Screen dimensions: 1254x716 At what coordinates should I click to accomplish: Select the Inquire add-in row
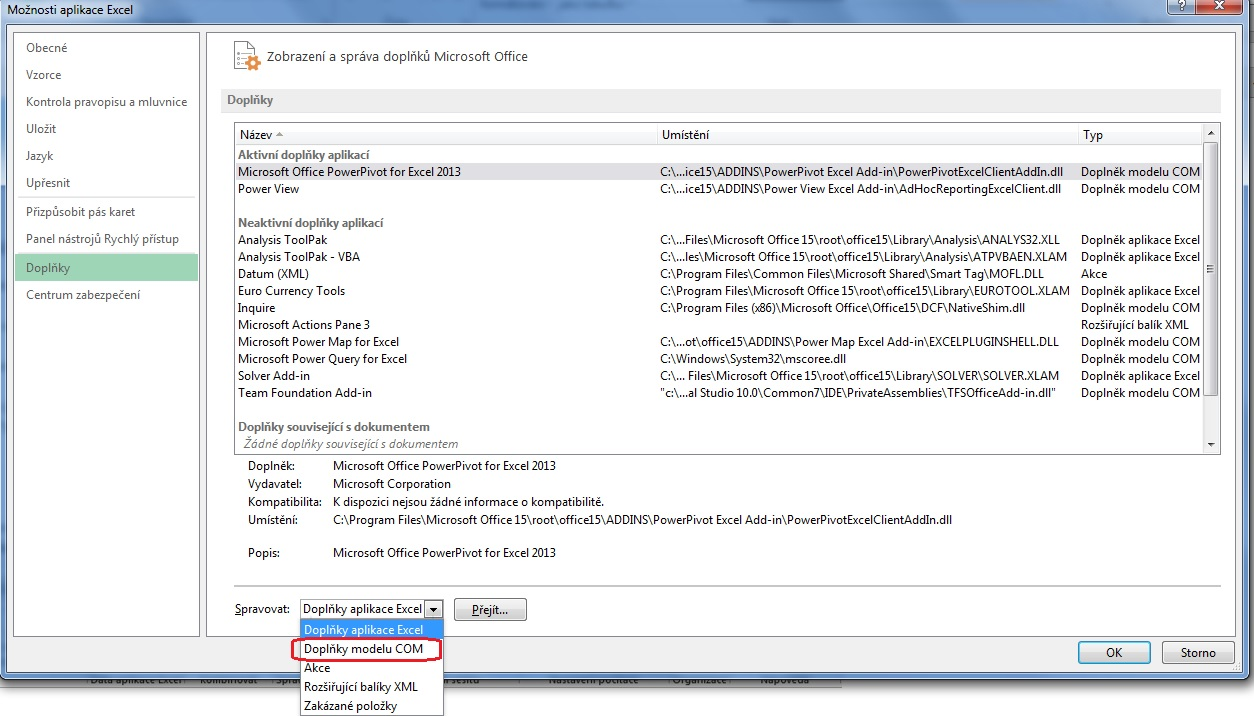[719, 308]
